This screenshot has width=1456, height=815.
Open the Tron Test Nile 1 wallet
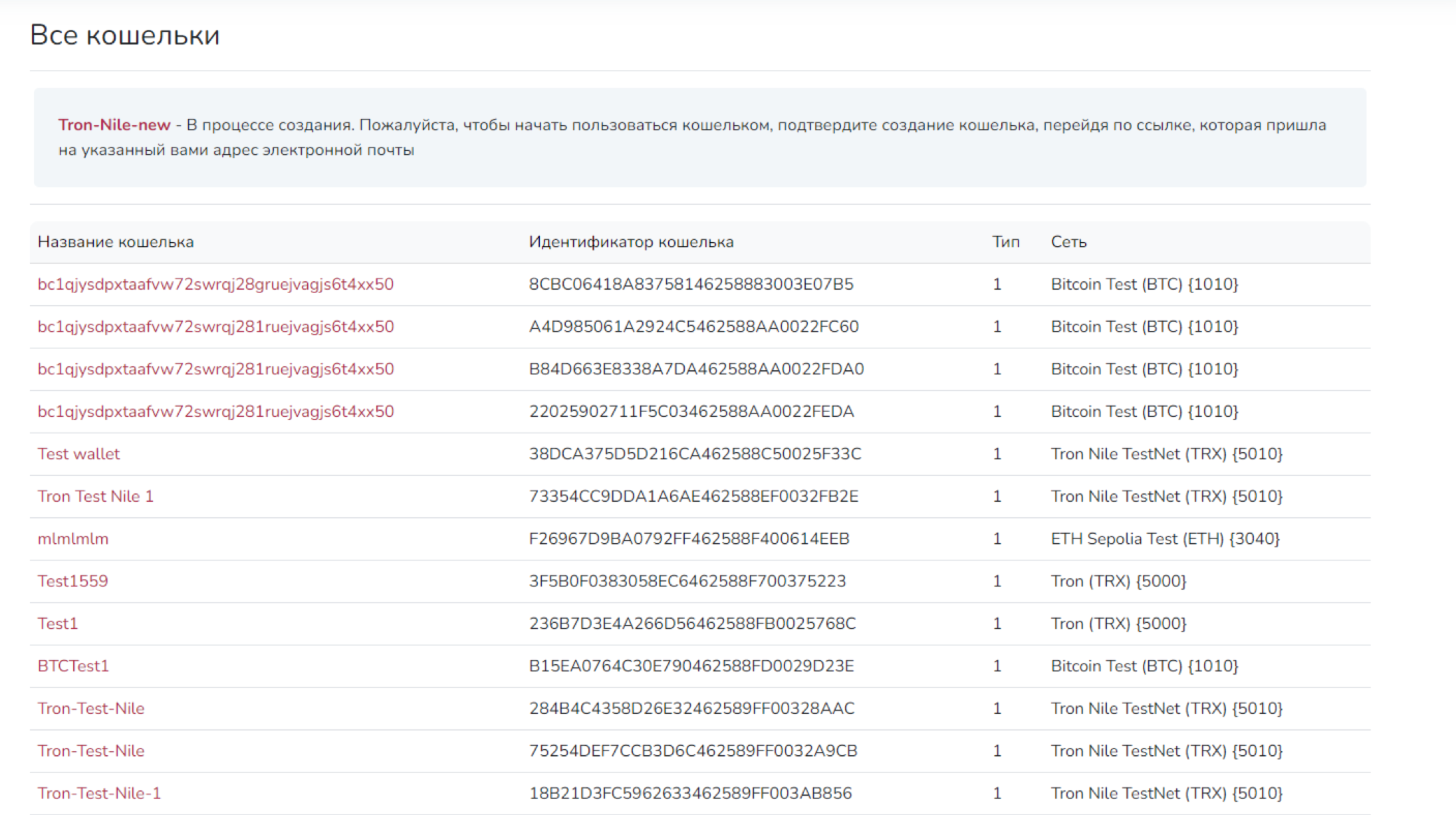pyautogui.click(x=95, y=497)
